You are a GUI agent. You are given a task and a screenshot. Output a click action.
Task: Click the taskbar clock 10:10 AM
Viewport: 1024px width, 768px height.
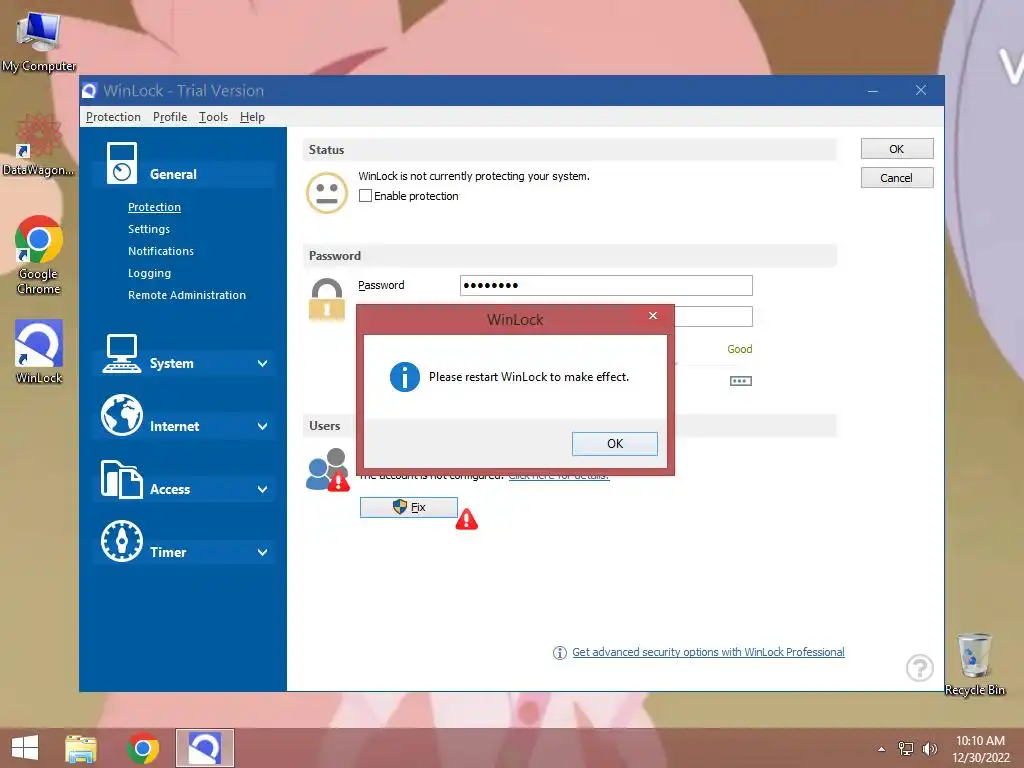pos(980,741)
